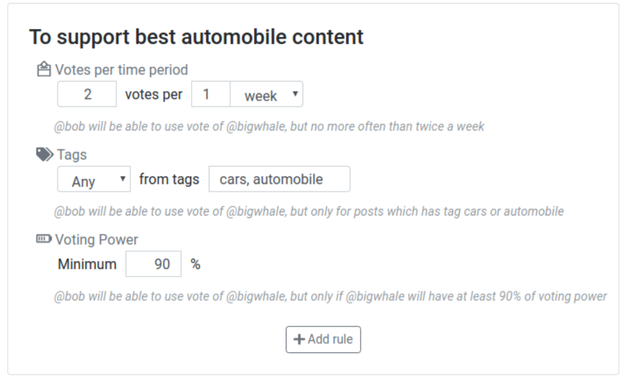This screenshot has width=628, height=380.
Task: Click the twice a week hint text
Action: click(x=269, y=127)
